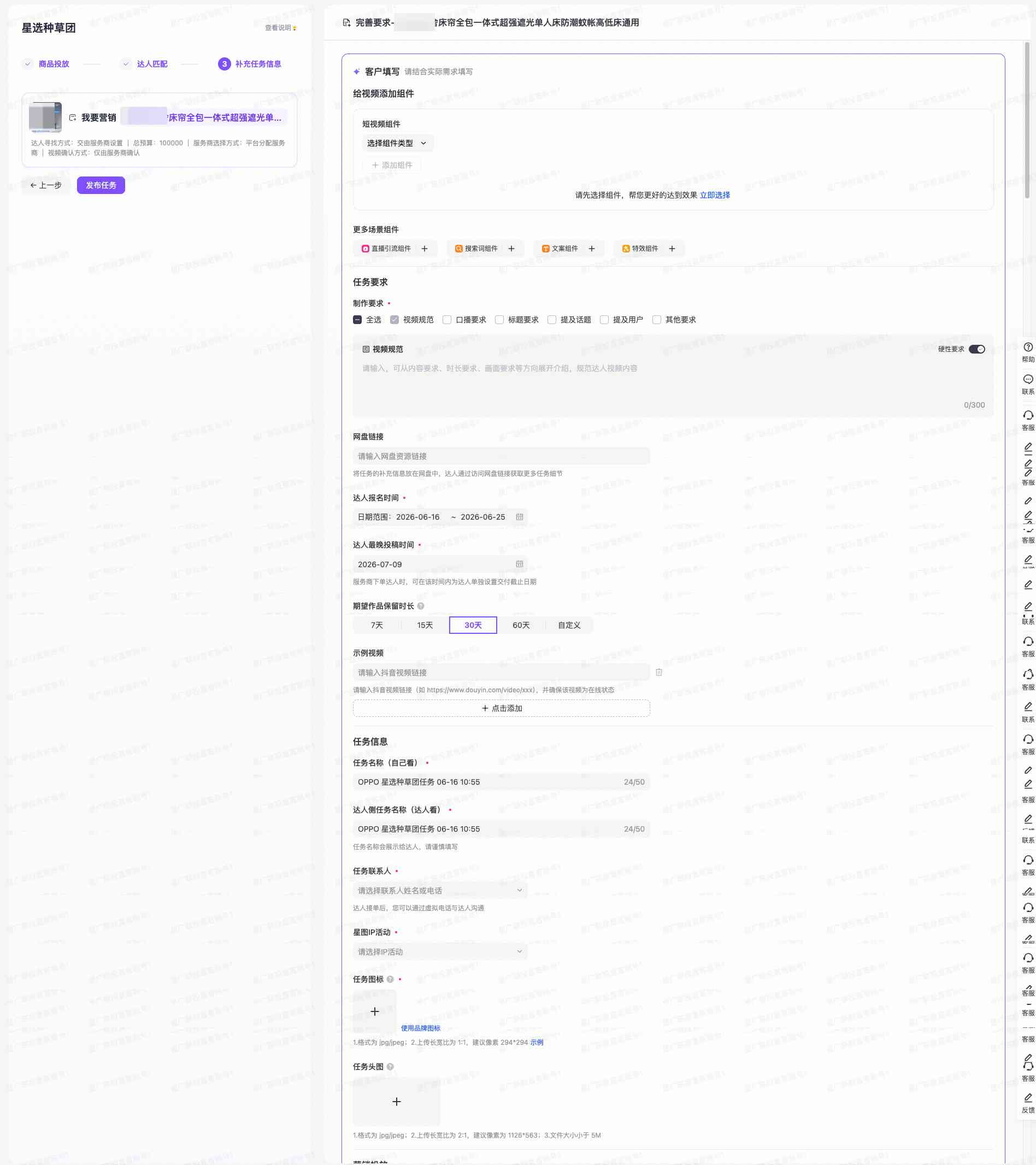Check the 提及用户 checkbox

pos(604,320)
